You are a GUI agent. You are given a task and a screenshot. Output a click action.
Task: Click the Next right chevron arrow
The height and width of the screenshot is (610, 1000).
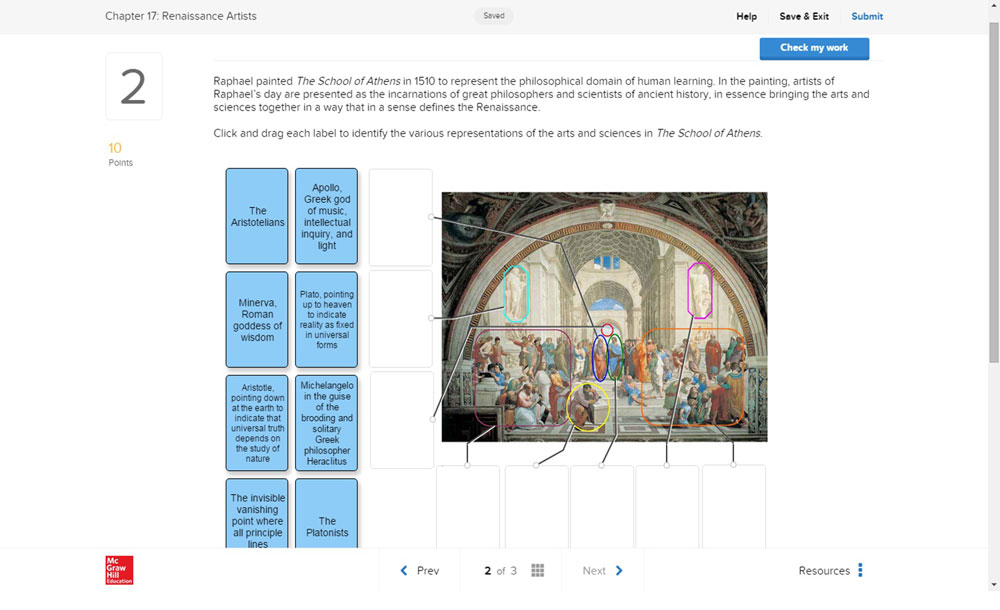[x=619, y=570]
